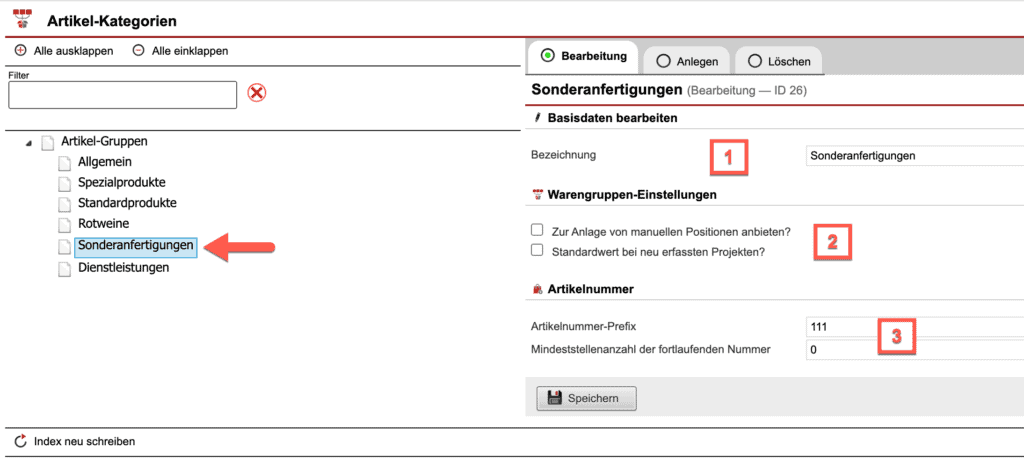Select the Allgemein category

(106, 162)
